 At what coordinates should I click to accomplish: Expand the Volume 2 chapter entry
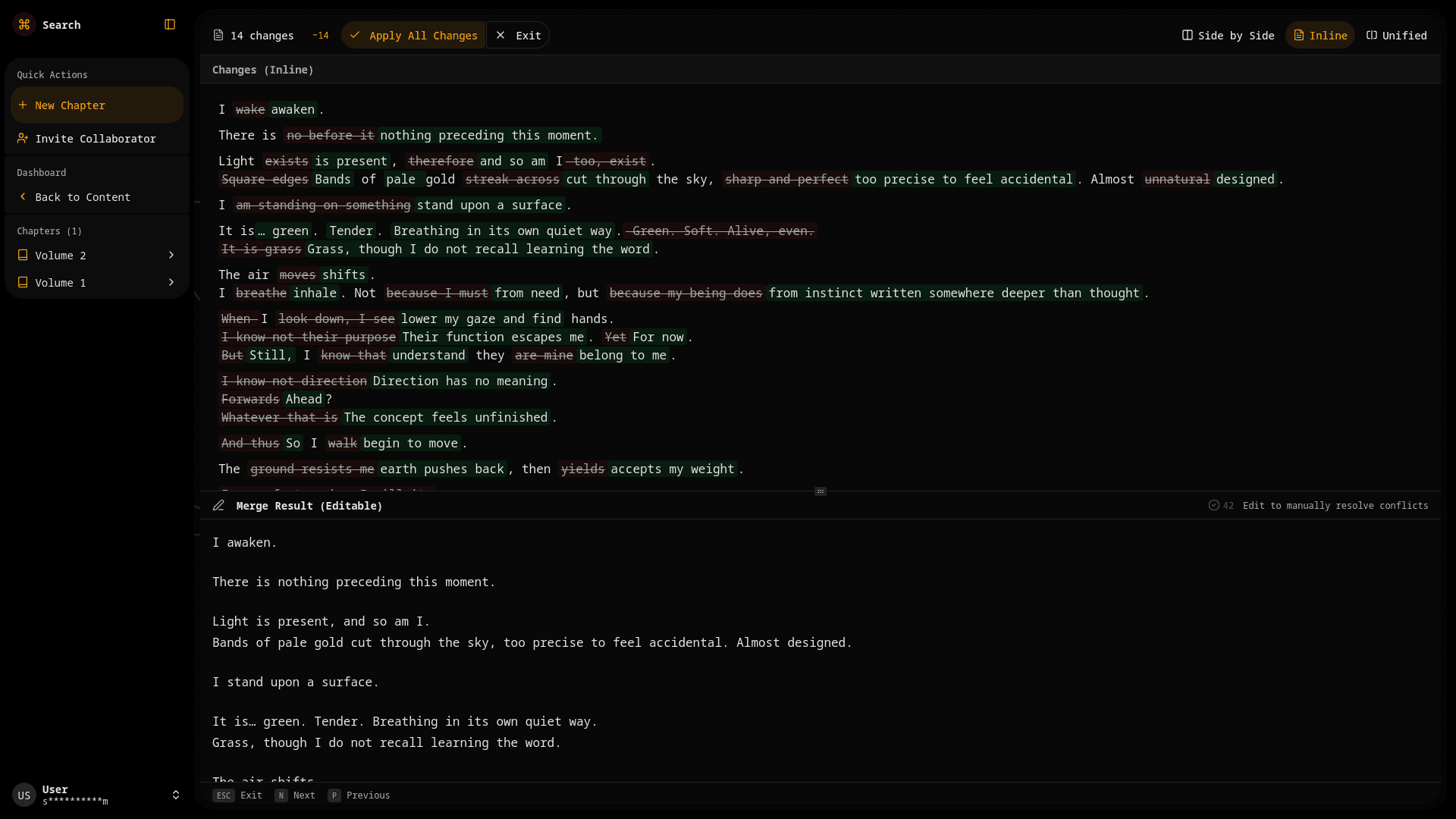[x=171, y=255]
